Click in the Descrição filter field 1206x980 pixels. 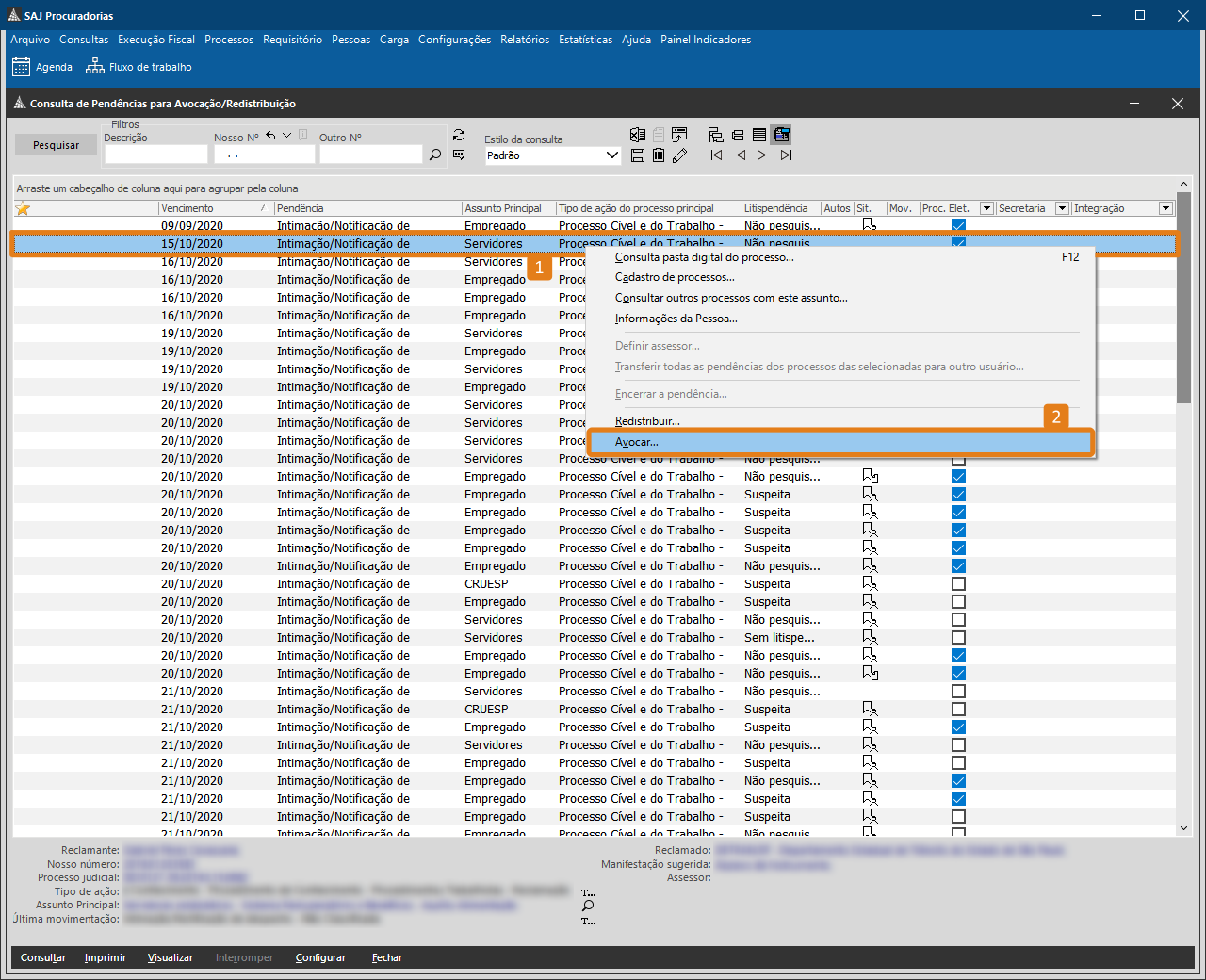click(155, 155)
